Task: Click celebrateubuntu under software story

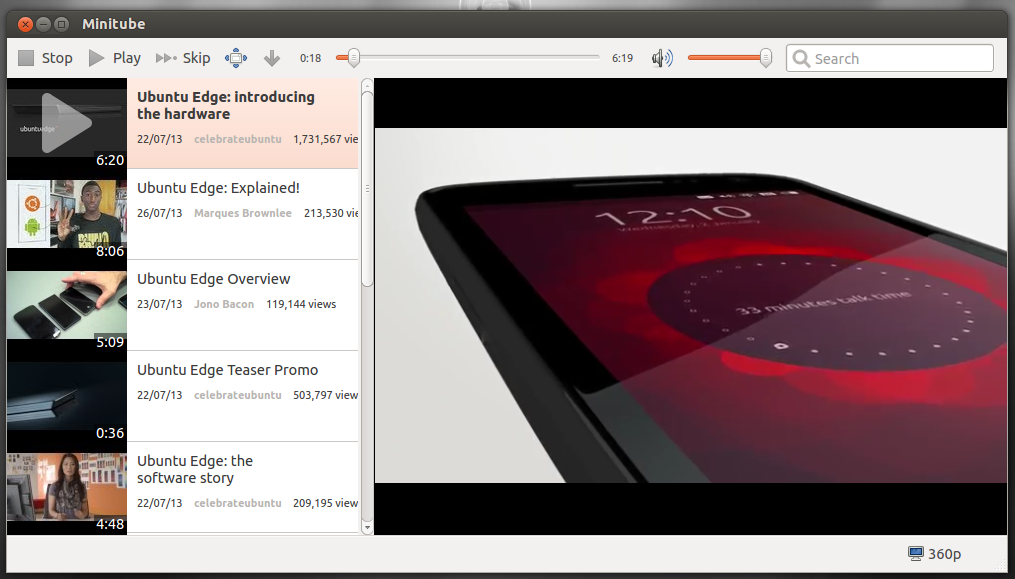Action: [238, 503]
